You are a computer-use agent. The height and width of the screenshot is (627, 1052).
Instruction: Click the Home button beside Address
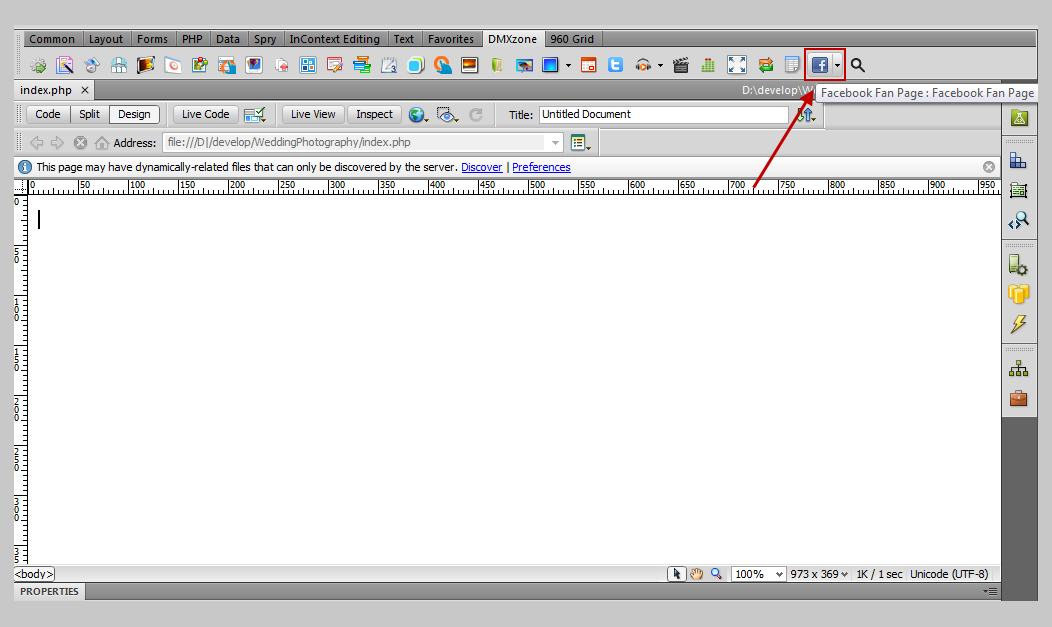[102, 142]
